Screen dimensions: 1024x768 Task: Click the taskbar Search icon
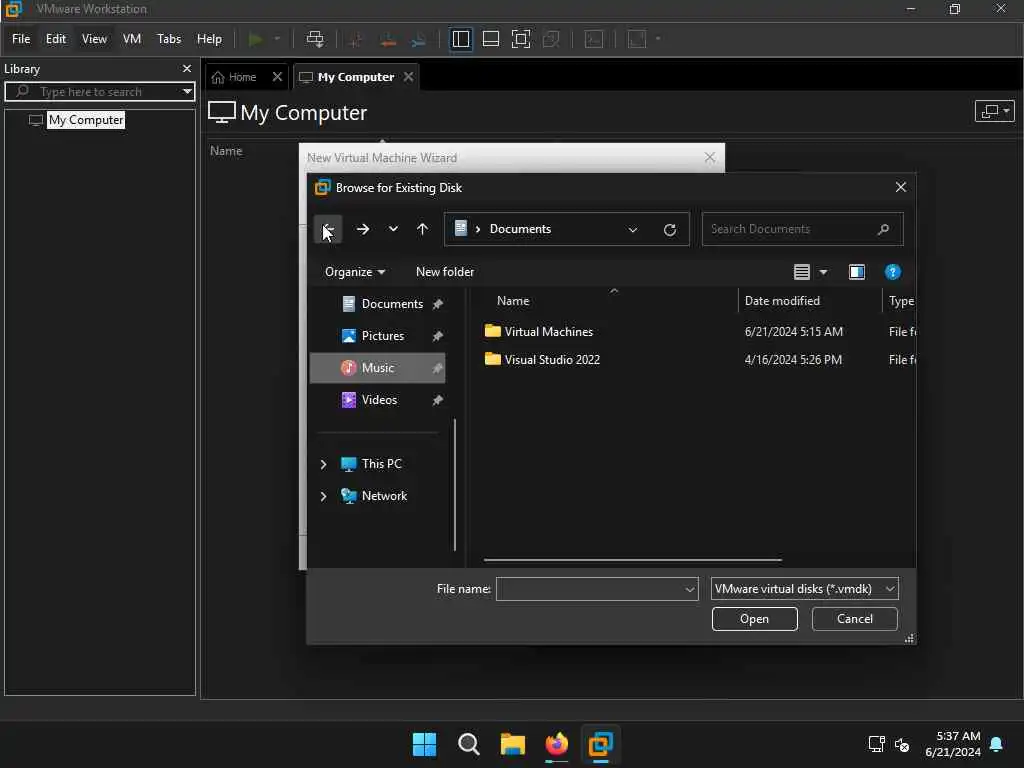point(468,744)
